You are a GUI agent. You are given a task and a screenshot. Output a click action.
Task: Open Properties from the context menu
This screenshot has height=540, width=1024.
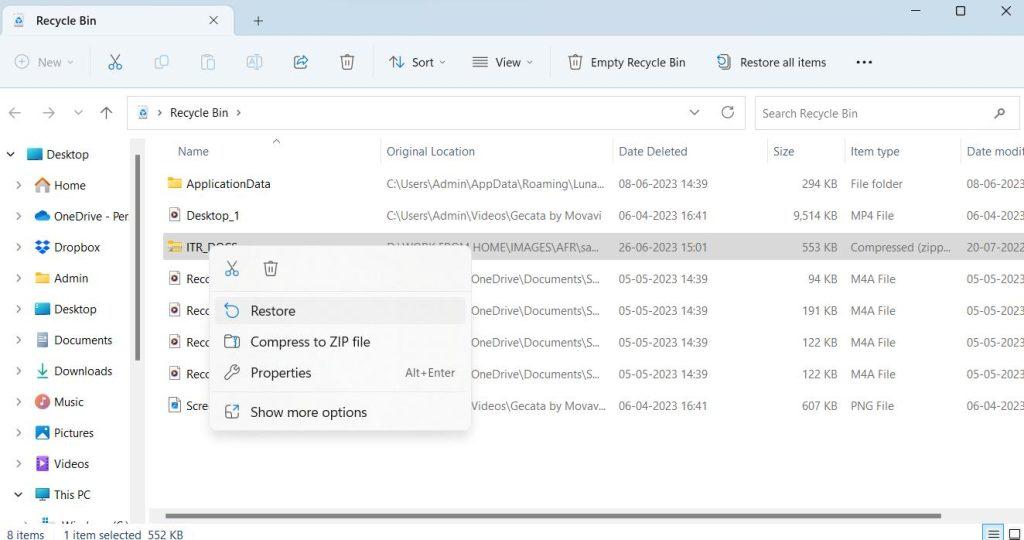[340, 373]
